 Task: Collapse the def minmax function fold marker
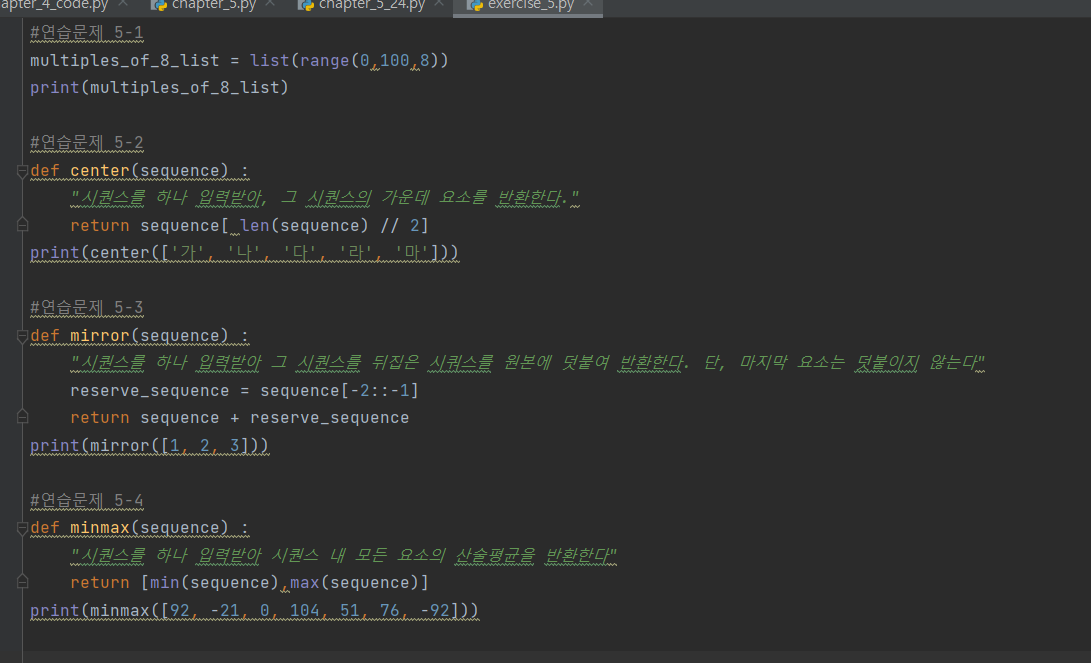pos(22,528)
